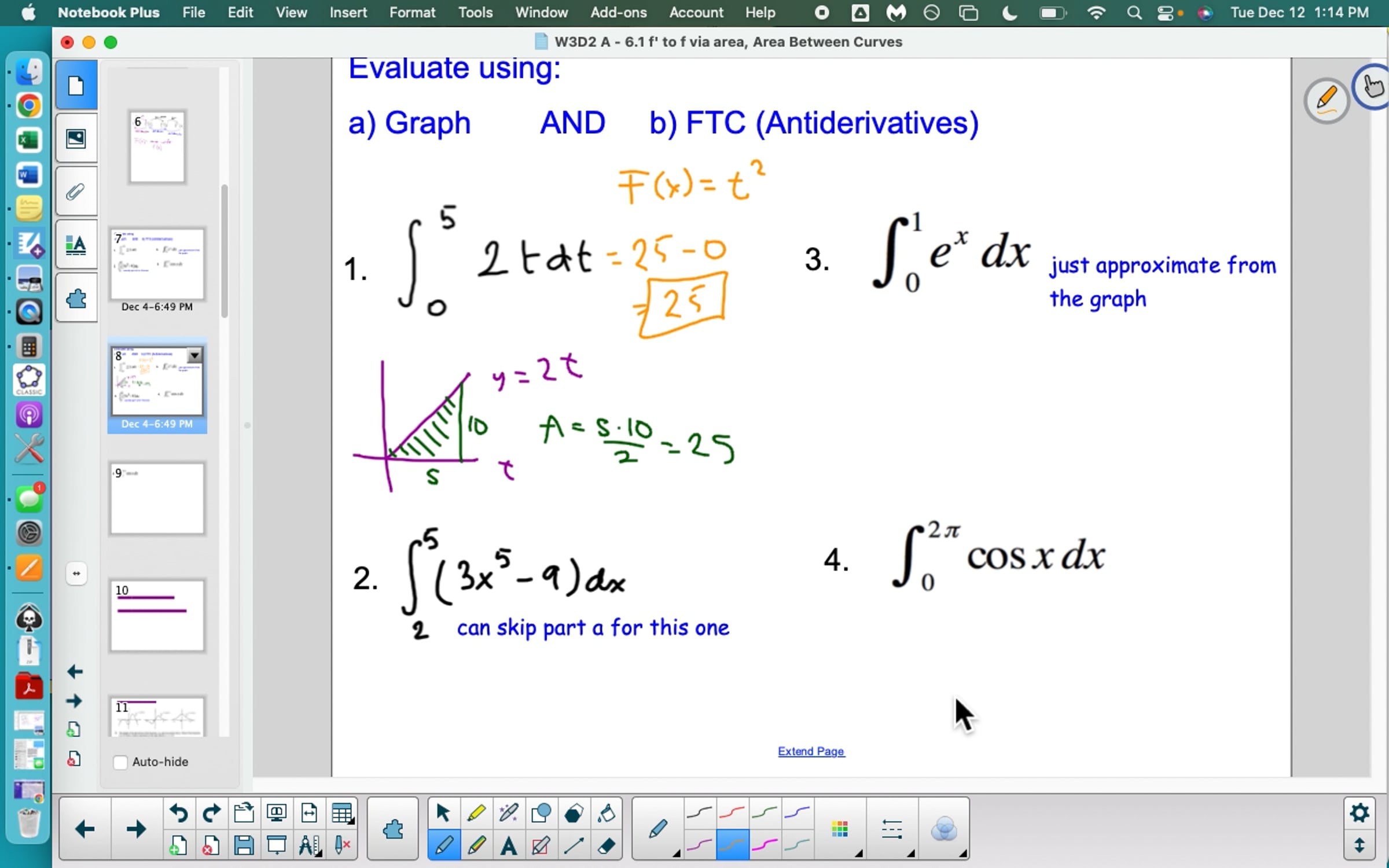The width and height of the screenshot is (1389, 868).
Task: Select the Eraser tool
Action: (x=605, y=846)
